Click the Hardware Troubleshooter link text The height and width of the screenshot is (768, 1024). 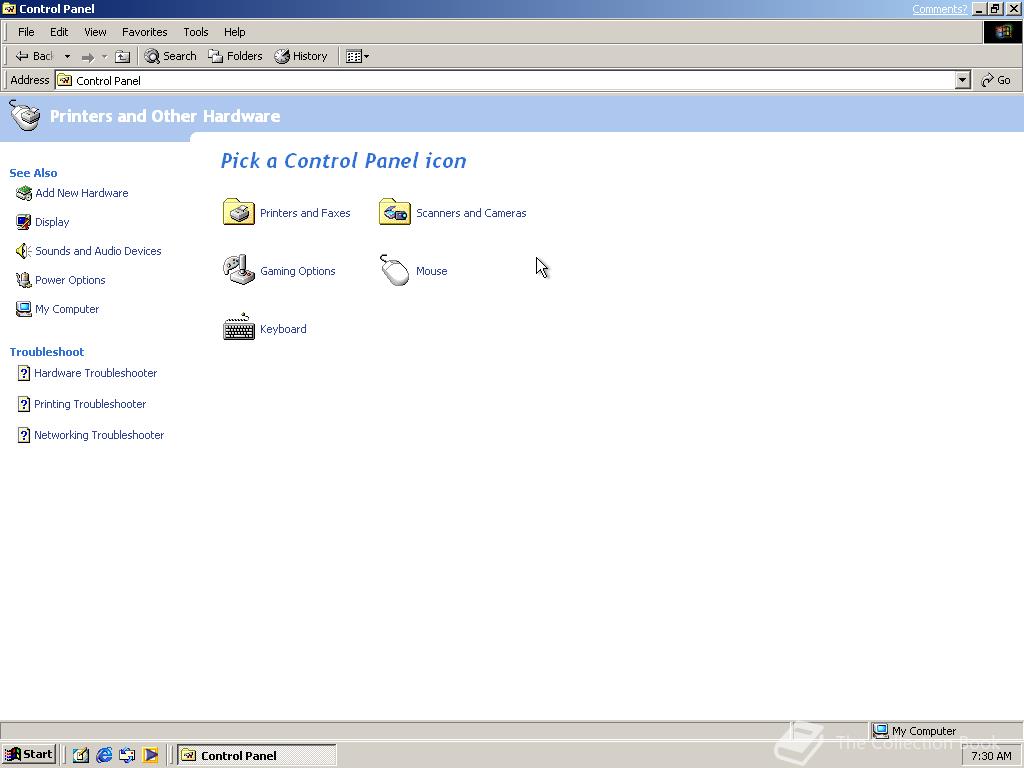95,373
